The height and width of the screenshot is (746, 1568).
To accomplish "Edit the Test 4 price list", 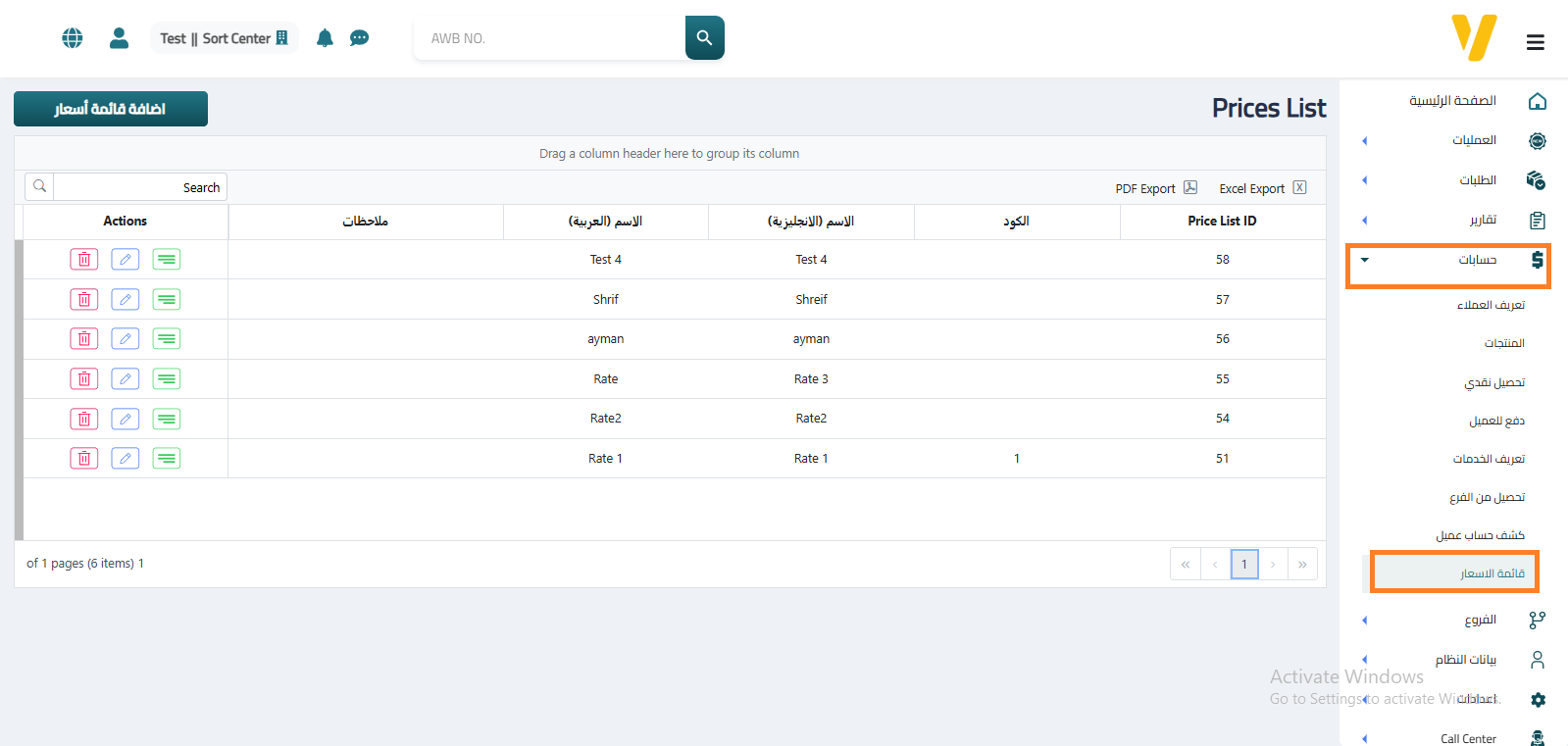I will click(126, 260).
